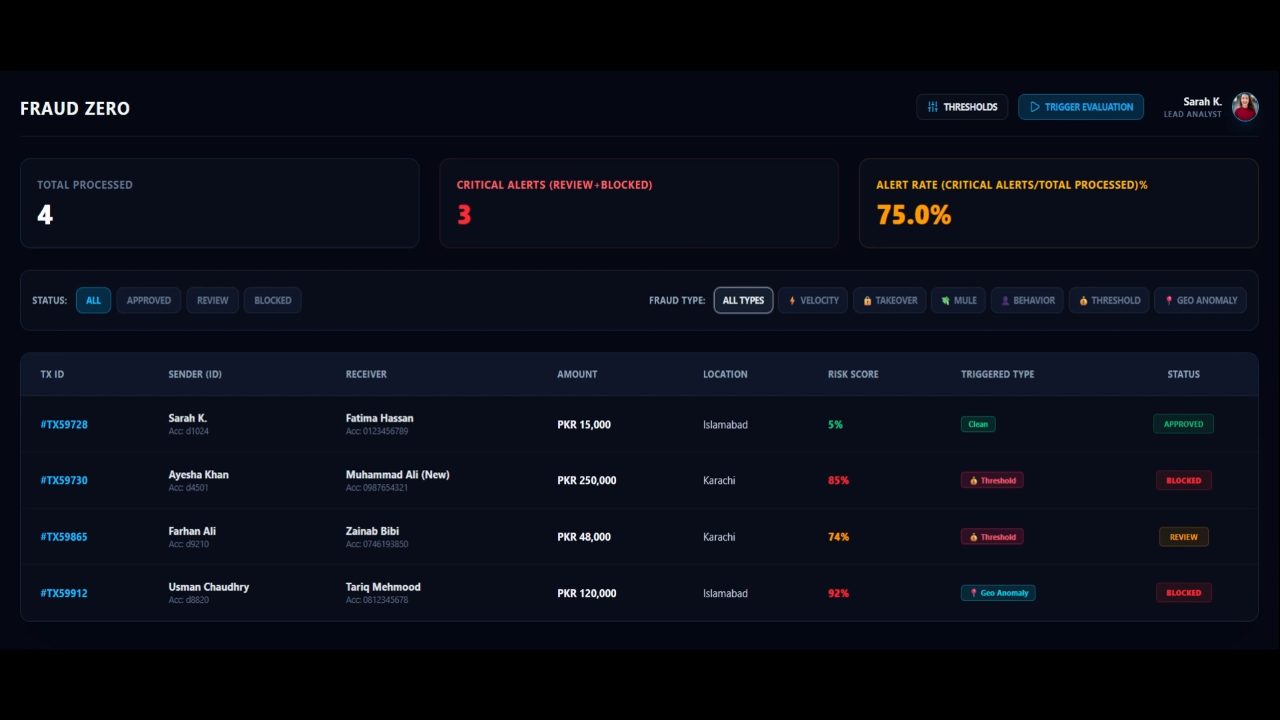This screenshot has height=720, width=1280.
Task: Click sender name Usman Chaudhry
Action: [x=208, y=587]
